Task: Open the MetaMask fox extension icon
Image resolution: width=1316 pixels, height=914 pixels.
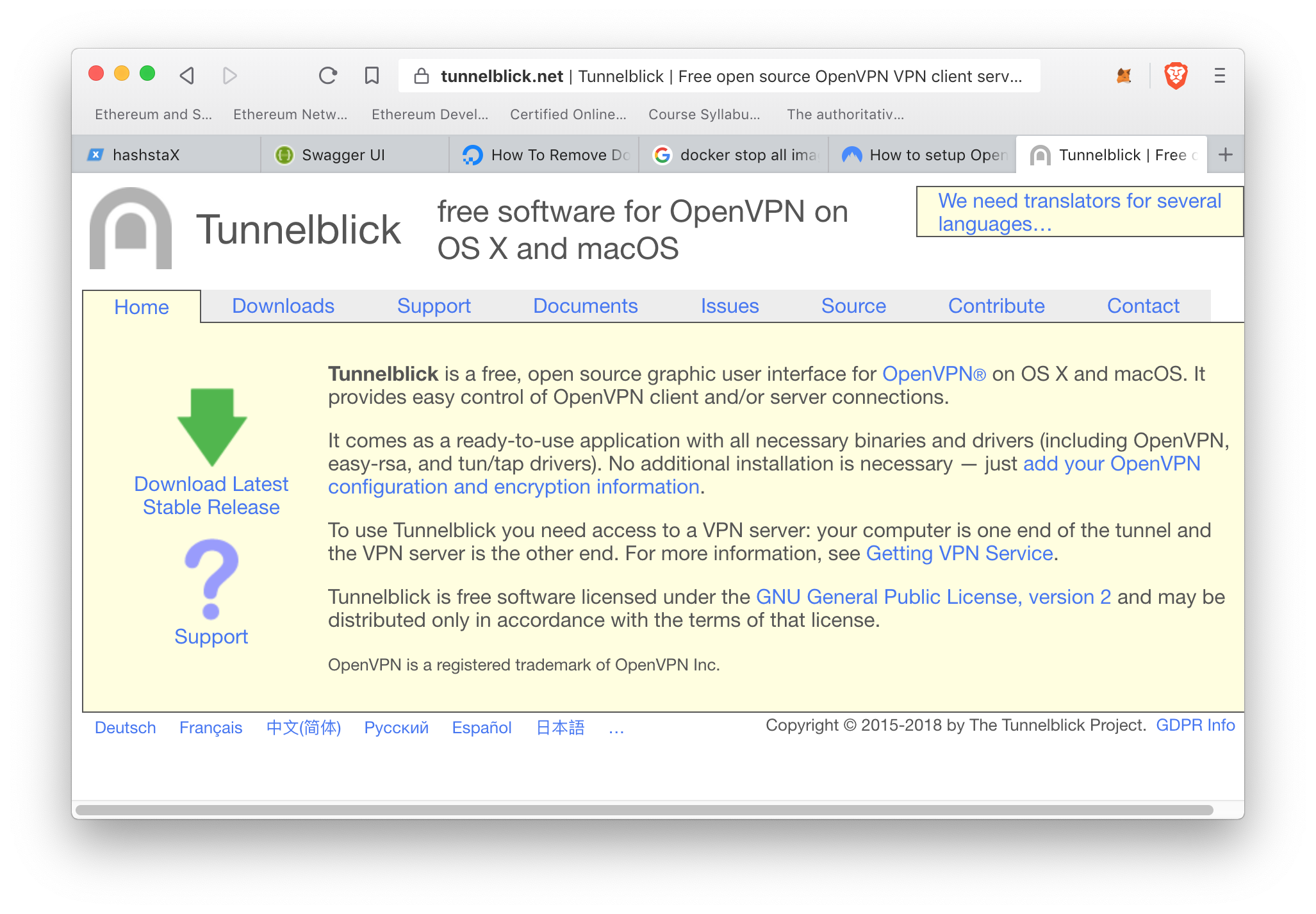Action: click(x=1124, y=76)
